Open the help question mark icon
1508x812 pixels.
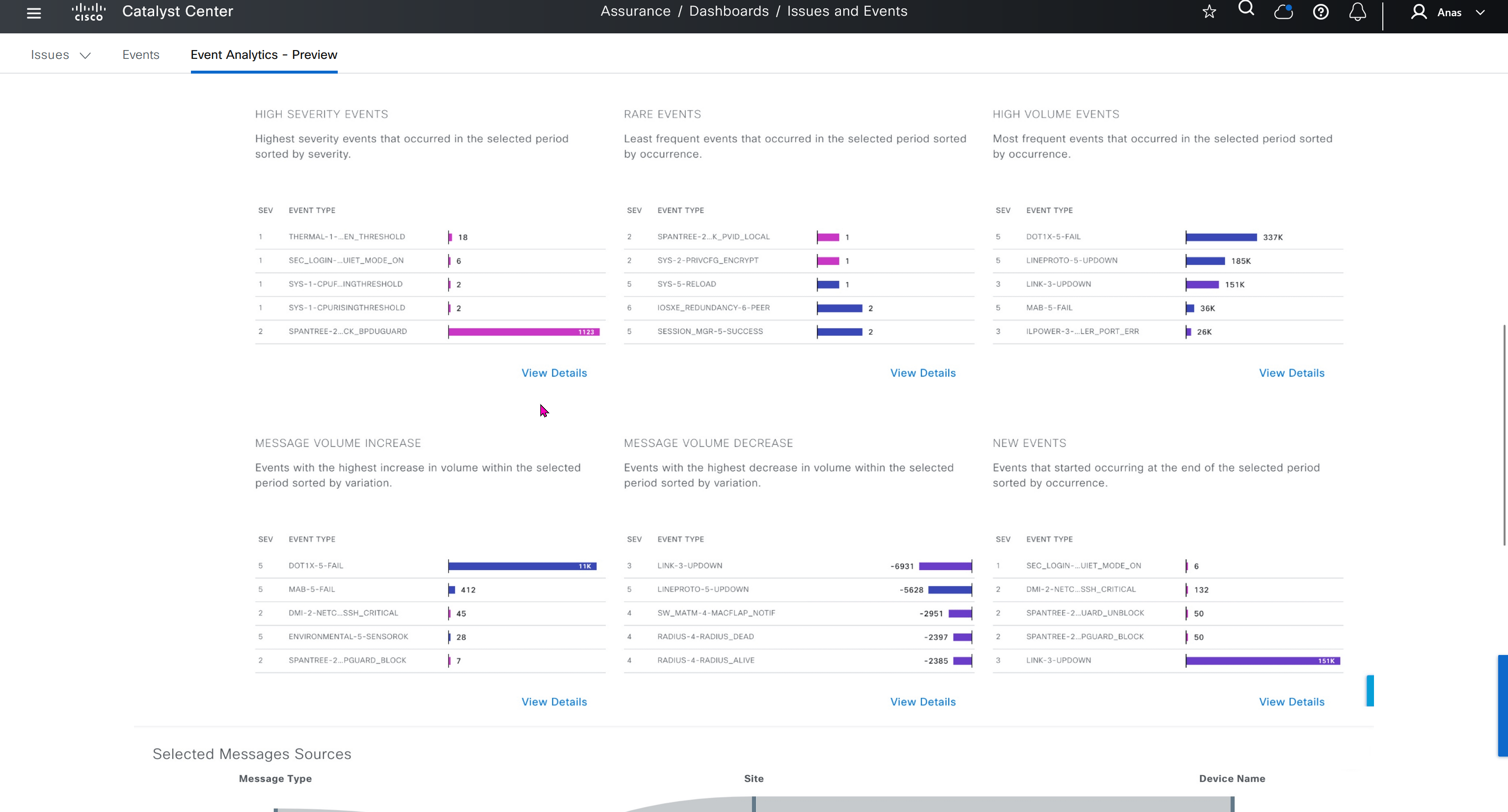(x=1320, y=12)
